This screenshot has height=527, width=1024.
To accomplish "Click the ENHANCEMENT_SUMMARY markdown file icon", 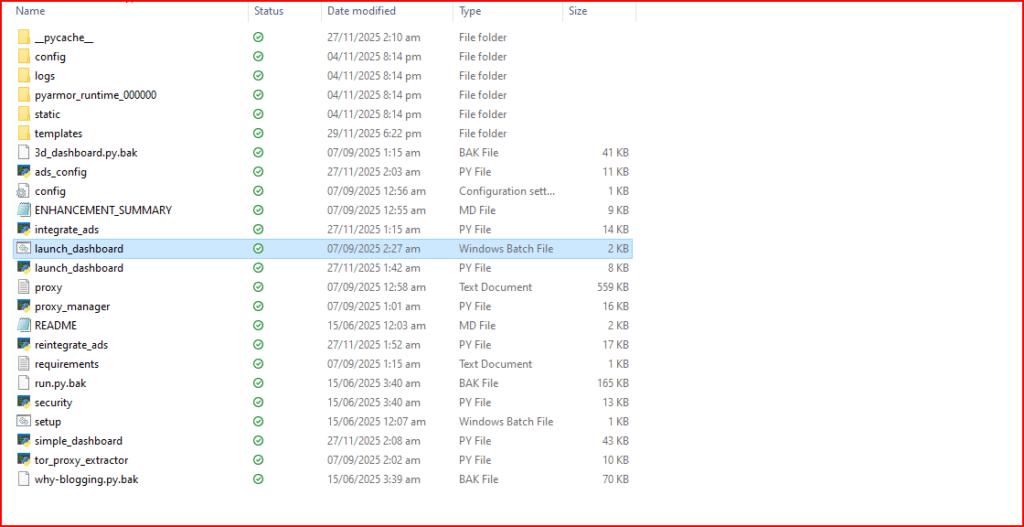I will point(24,210).
